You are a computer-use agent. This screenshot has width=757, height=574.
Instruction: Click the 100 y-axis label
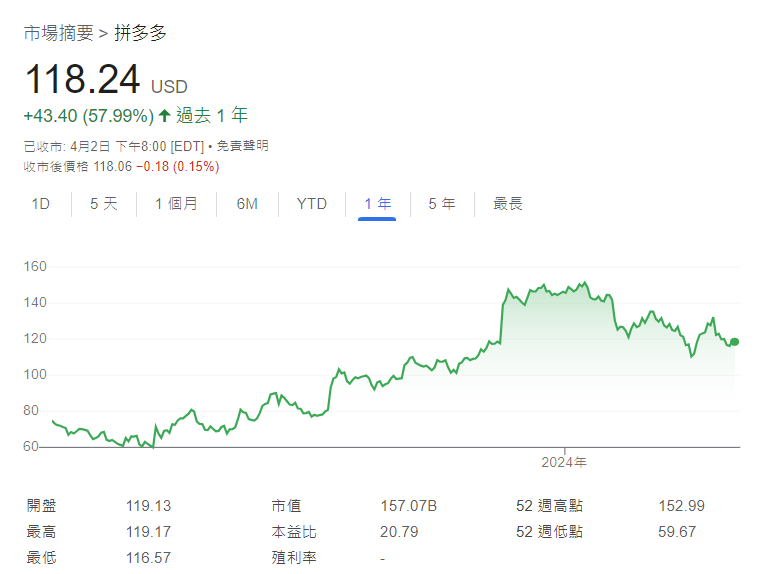35,375
